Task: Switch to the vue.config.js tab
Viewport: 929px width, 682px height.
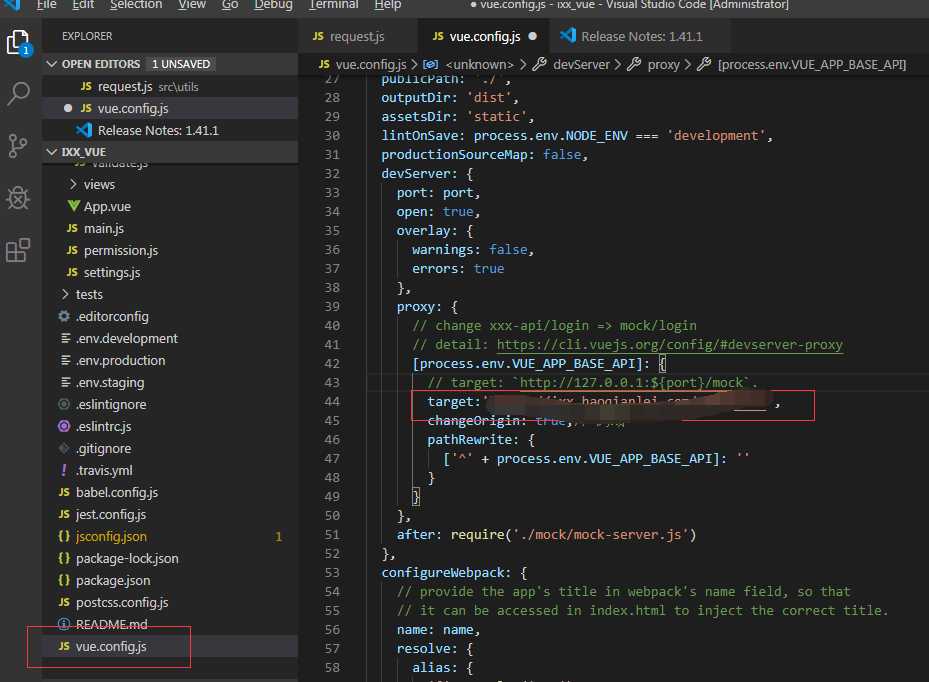Action: 483,36
